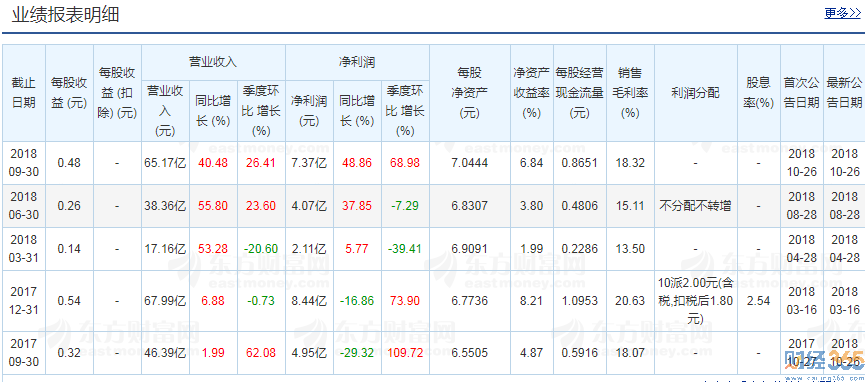The height and width of the screenshot is (382, 865).
Task: Select the 2.54 dividend yield value
Action: [759, 301]
